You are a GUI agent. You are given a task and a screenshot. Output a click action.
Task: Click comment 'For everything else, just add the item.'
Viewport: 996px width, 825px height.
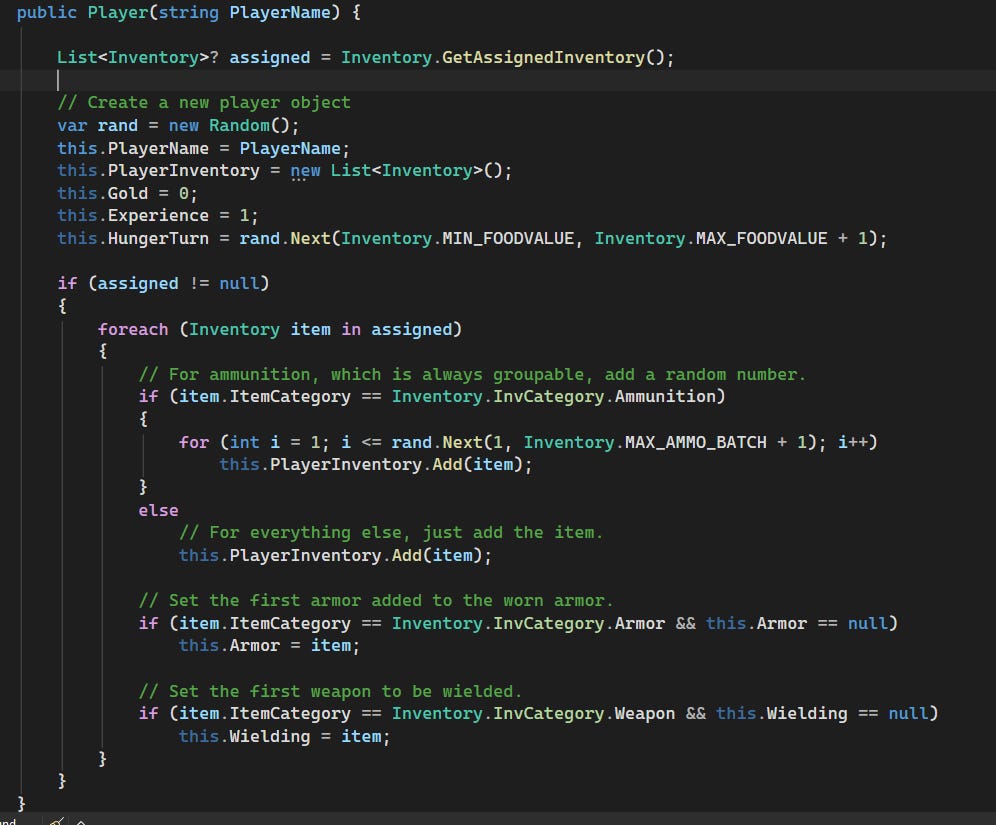pyautogui.click(x=391, y=532)
